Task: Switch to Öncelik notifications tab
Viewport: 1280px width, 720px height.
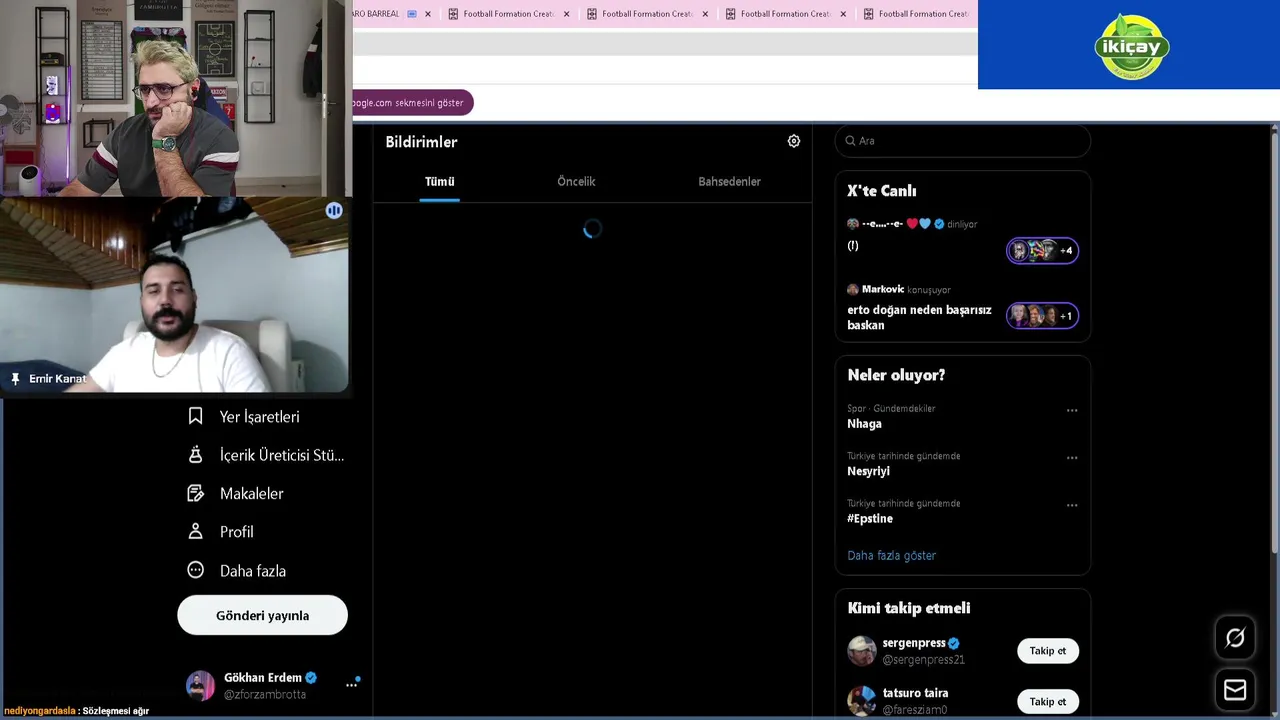Action: coord(576,182)
